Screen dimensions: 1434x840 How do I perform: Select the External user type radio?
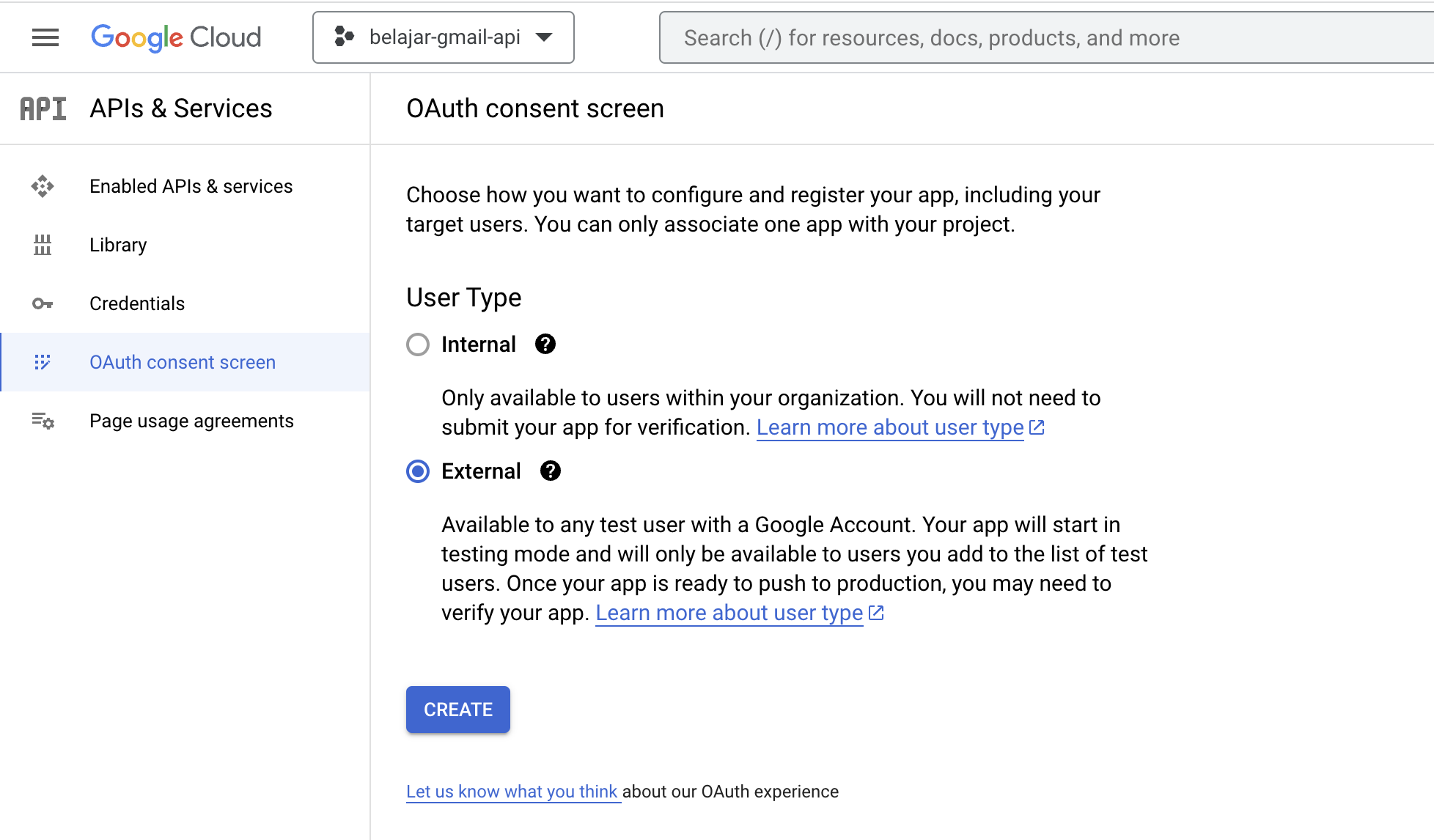[x=418, y=471]
